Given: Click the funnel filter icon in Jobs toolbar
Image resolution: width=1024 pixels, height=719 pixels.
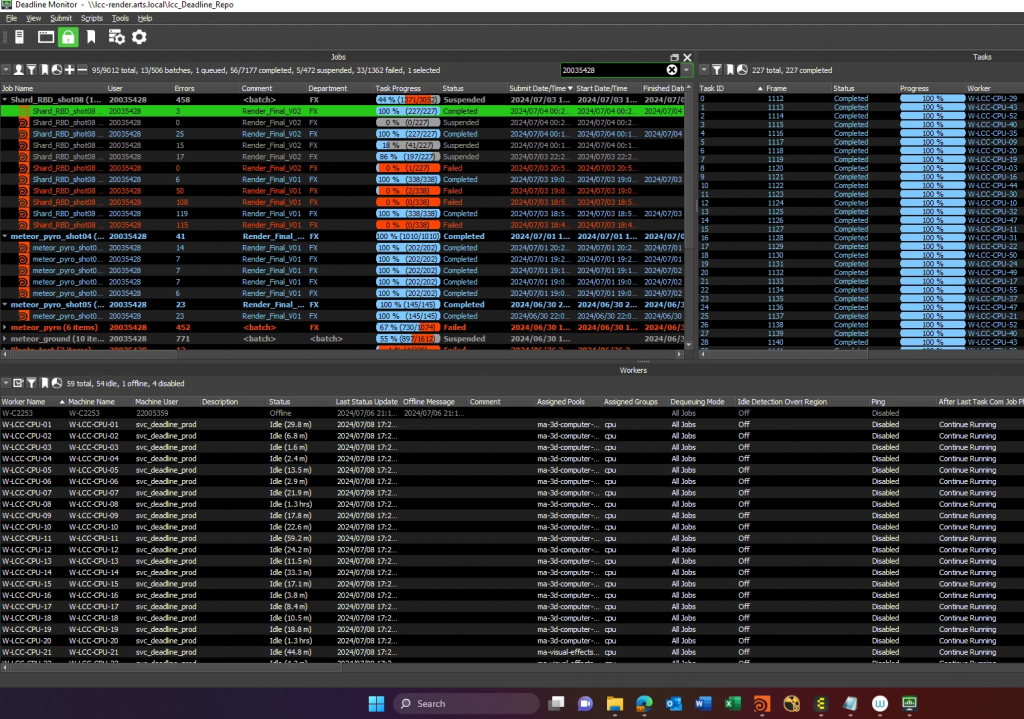Looking at the screenshot, I should (x=31, y=70).
